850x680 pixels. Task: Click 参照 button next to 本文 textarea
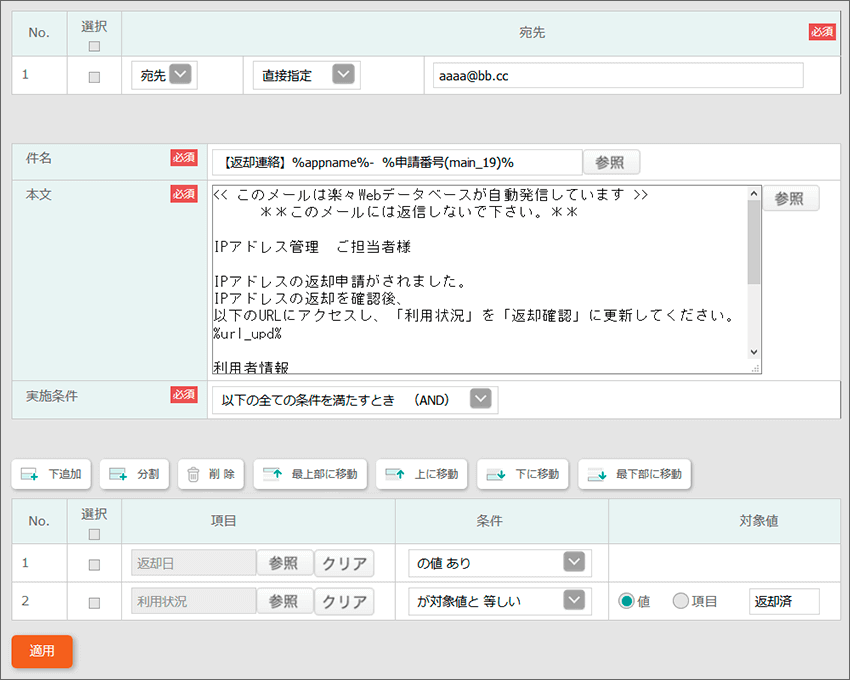(790, 198)
